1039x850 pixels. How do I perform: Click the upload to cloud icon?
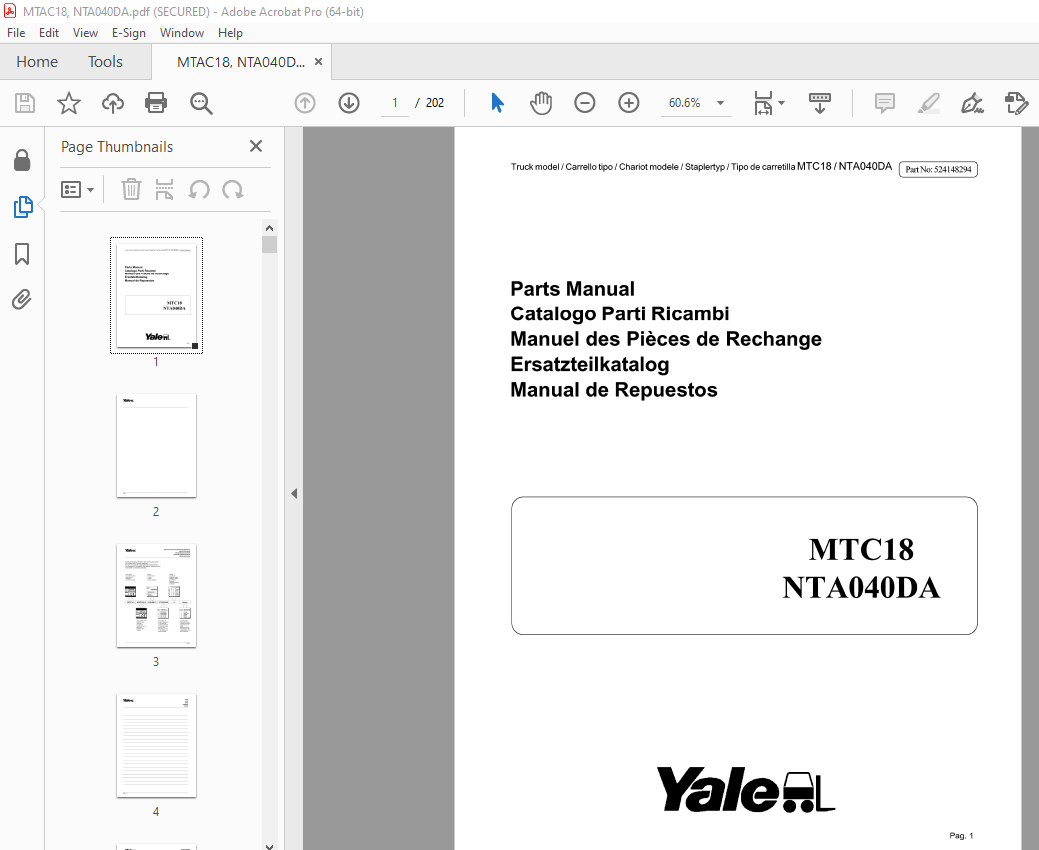(113, 103)
